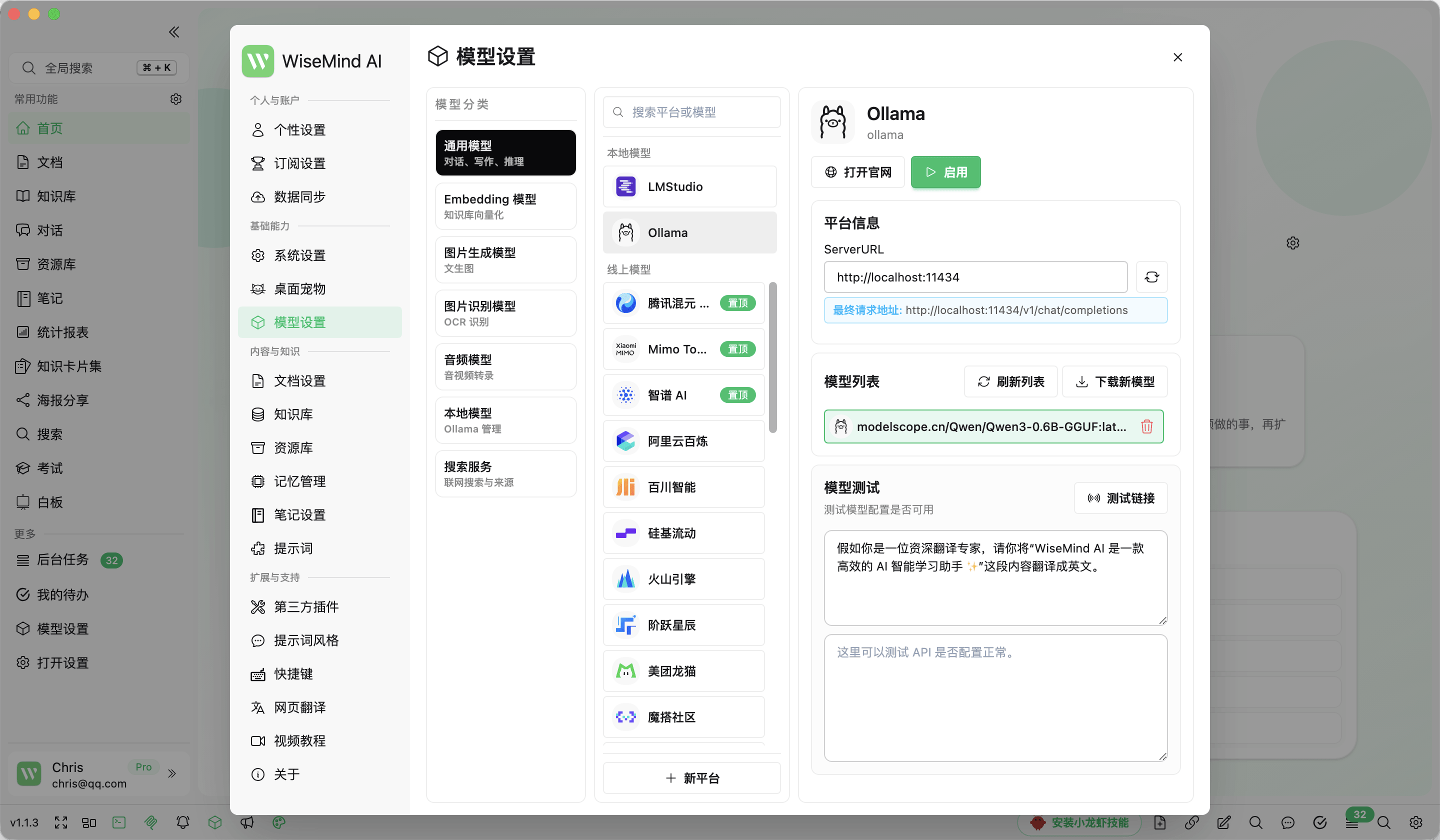The image size is (1440, 840).
Task: Click the feather icon in bottom bar
Action: pyautogui.click(x=151, y=822)
